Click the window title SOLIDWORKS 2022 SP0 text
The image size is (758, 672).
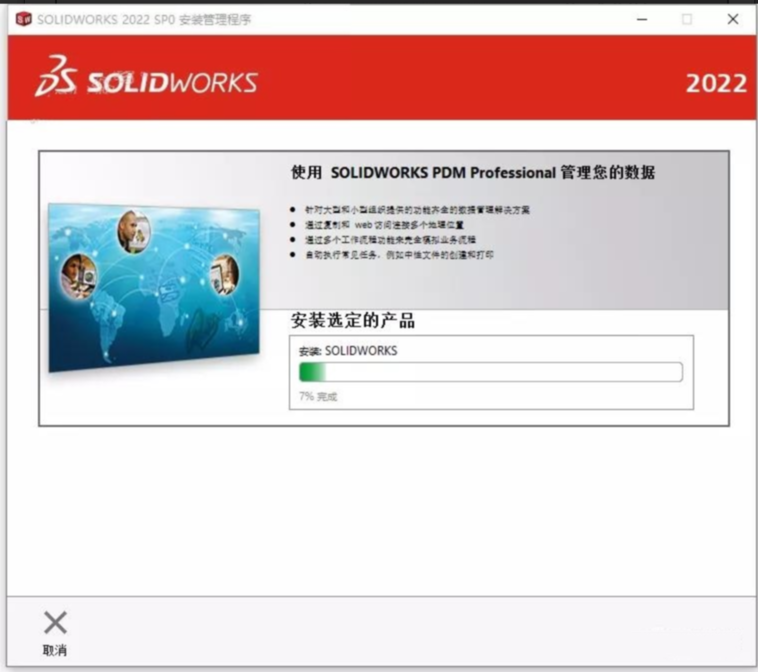pos(144,19)
